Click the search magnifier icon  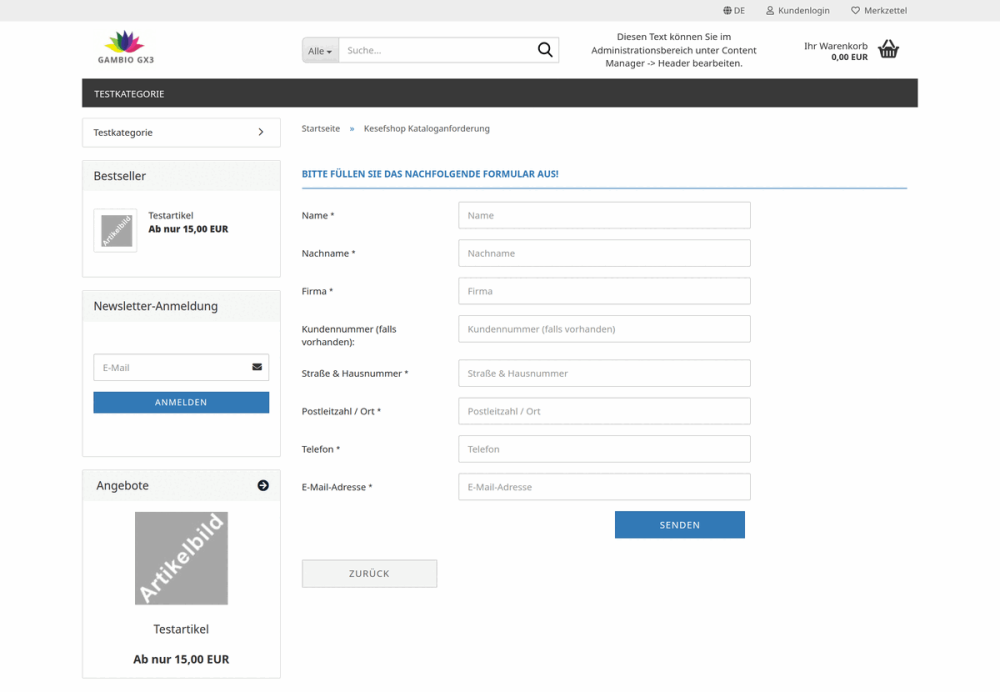tap(545, 50)
